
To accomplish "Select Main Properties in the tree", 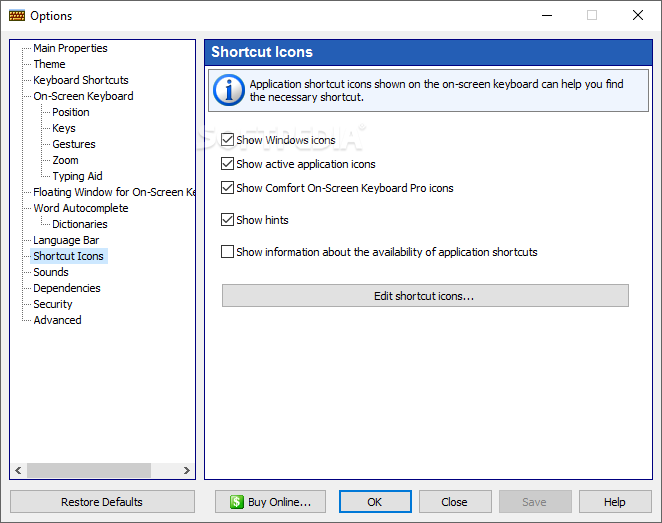I will click(x=70, y=48).
